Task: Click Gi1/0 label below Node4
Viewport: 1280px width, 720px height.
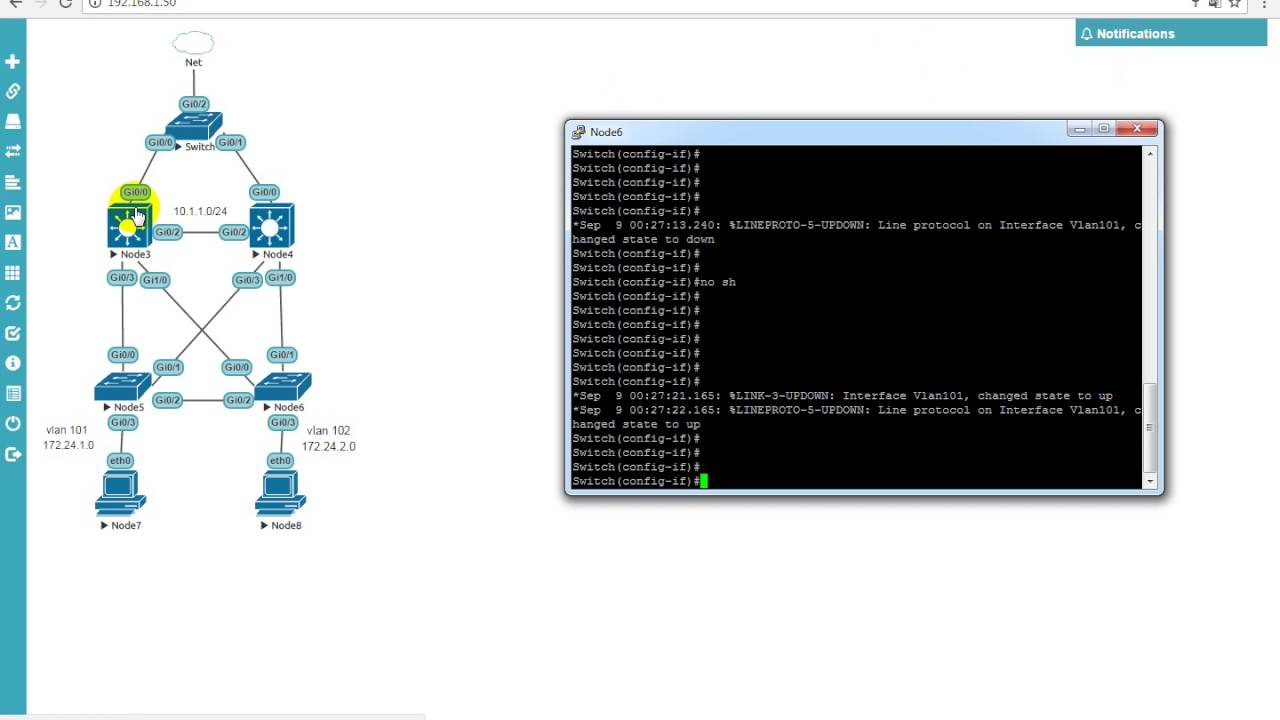Action: (x=281, y=277)
